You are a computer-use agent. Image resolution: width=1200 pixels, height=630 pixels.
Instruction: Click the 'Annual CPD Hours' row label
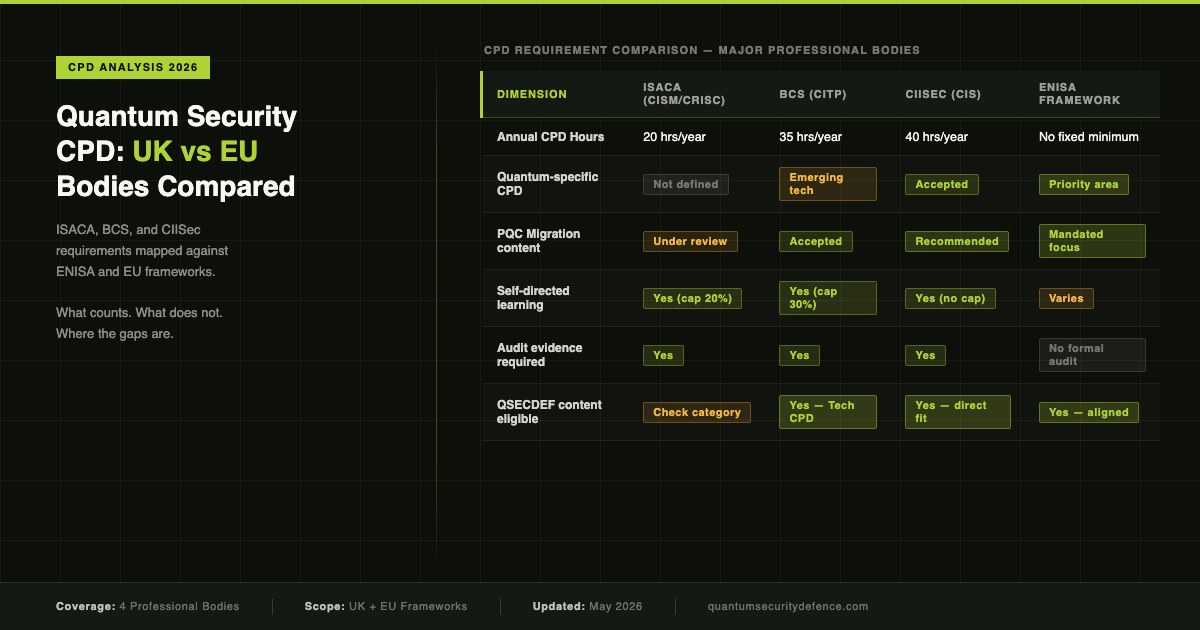550,137
